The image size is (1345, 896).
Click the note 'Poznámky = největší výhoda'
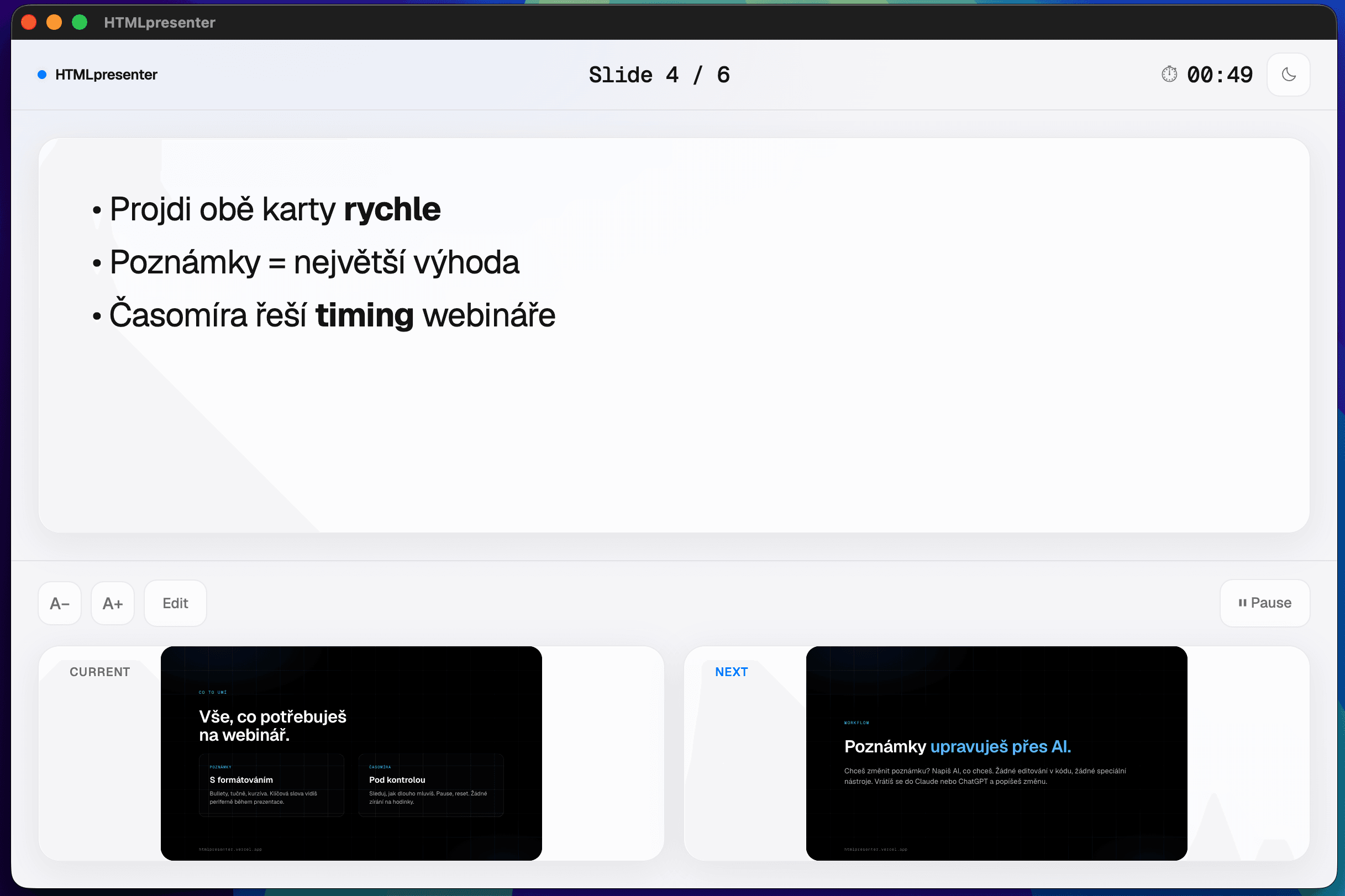coord(314,262)
